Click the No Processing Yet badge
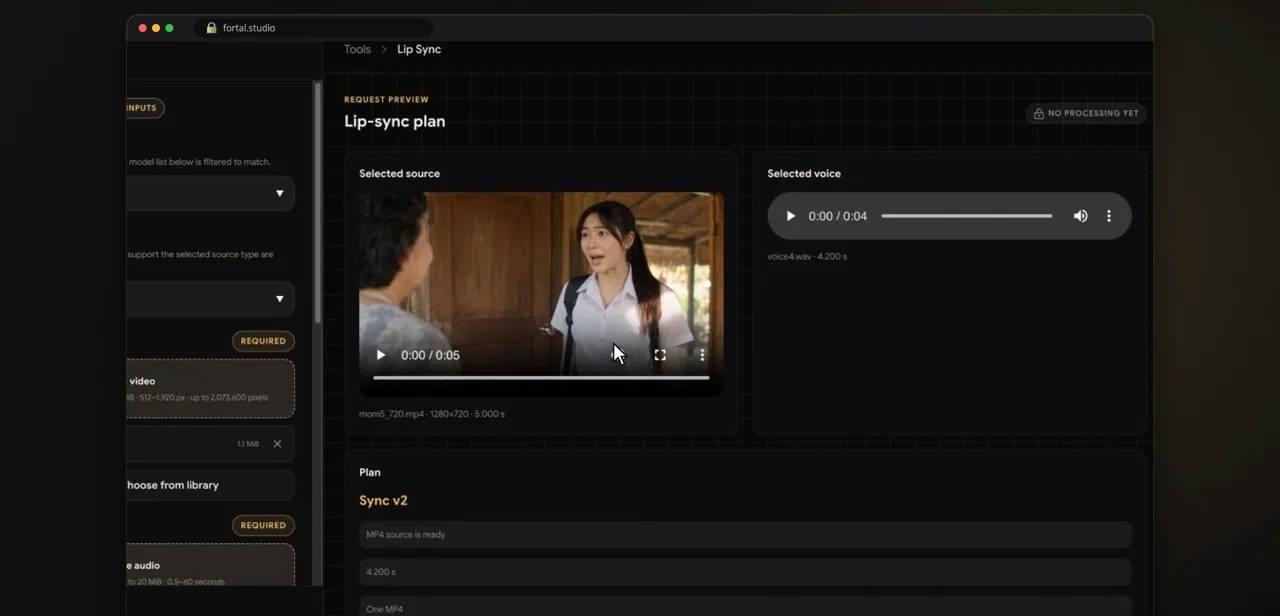 click(1086, 113)
